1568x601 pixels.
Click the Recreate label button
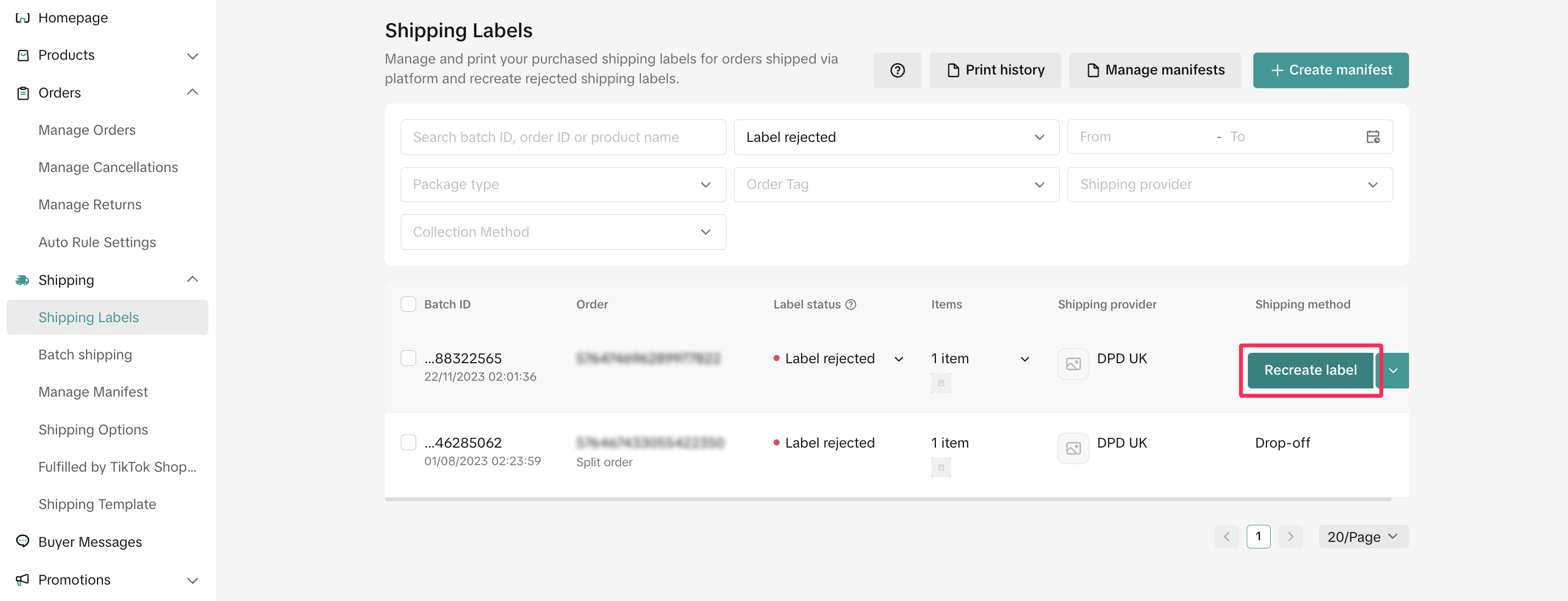pos(1310,370)
